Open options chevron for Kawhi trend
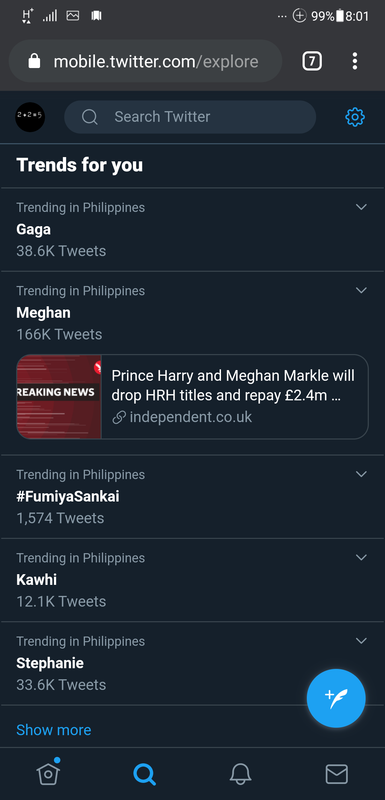The height and width of the screenshot is (800, 385). click(361, 557)
